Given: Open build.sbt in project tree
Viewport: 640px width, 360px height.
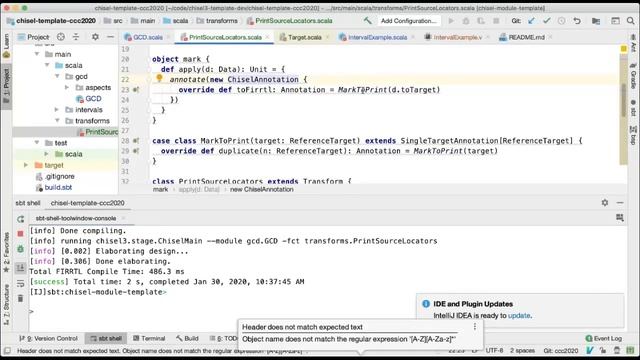Looking at the screenshot, I should [58, 187].
